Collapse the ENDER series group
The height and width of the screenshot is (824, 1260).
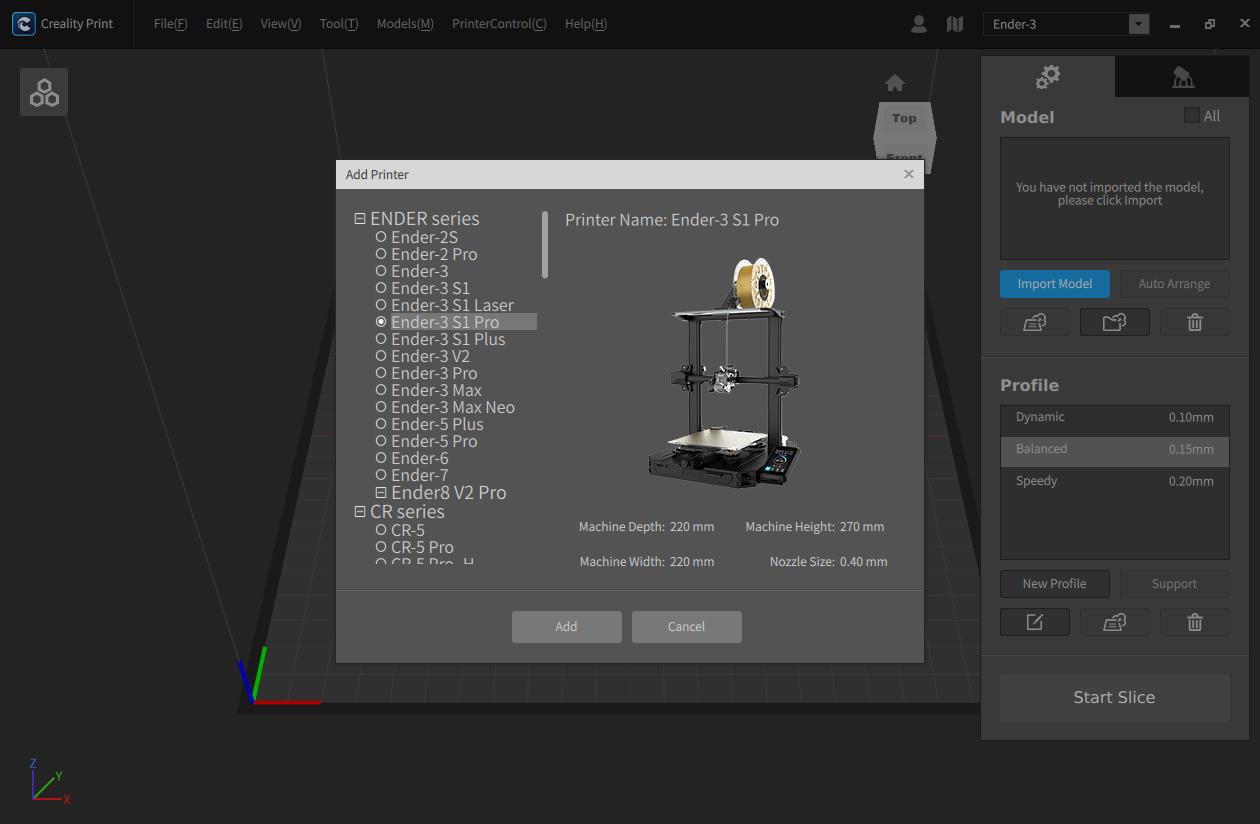tap(360, 219)
